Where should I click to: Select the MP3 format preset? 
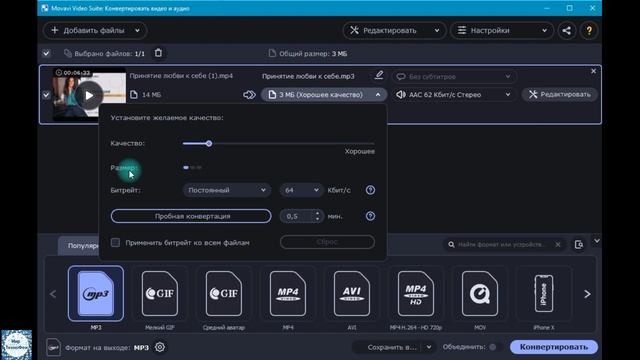coord(96,293)
